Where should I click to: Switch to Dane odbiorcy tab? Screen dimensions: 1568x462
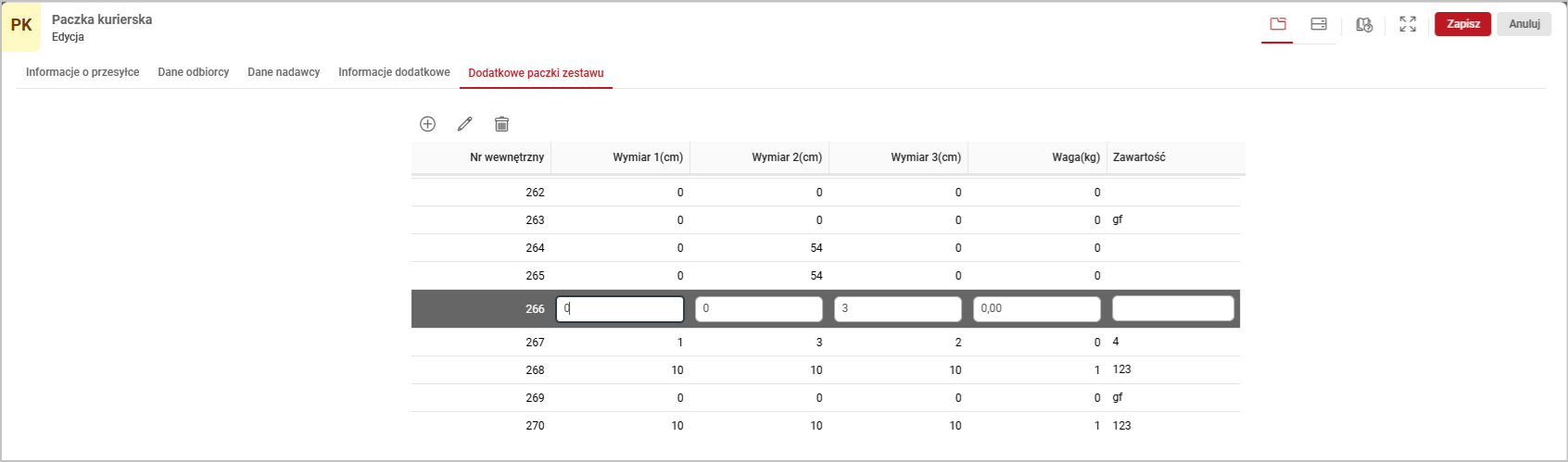point(194,72)
